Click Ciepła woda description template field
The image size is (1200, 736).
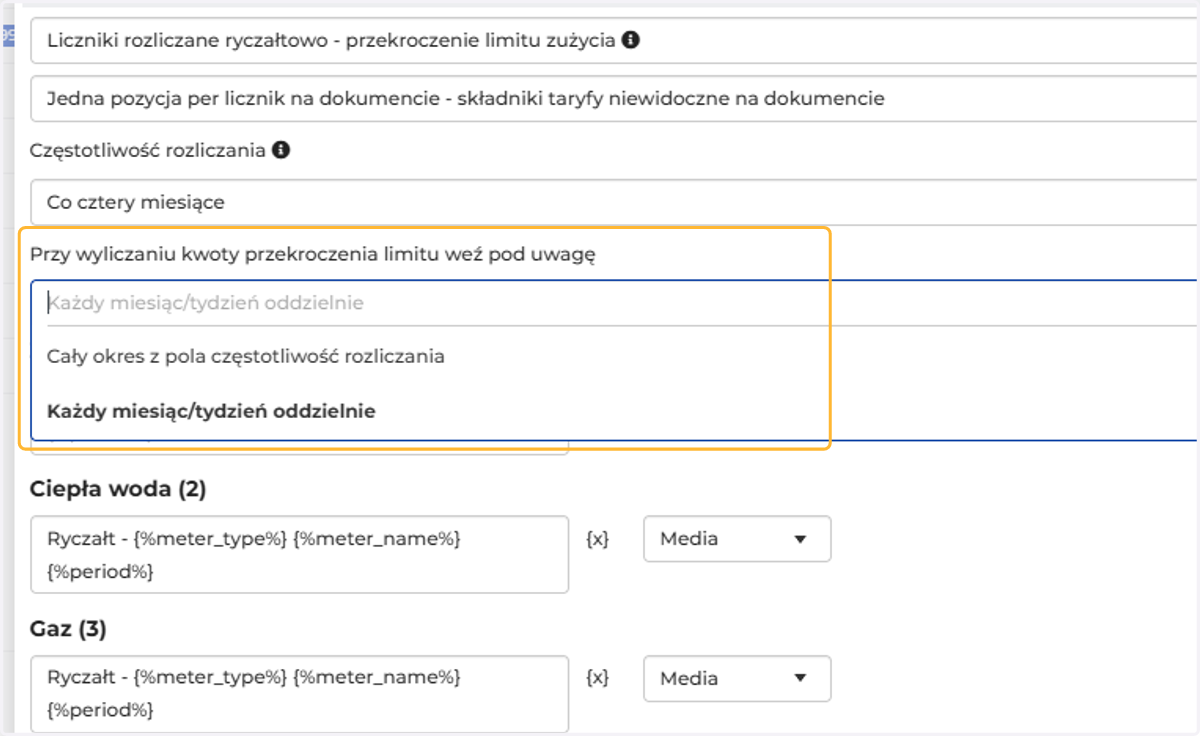[299, 555]
